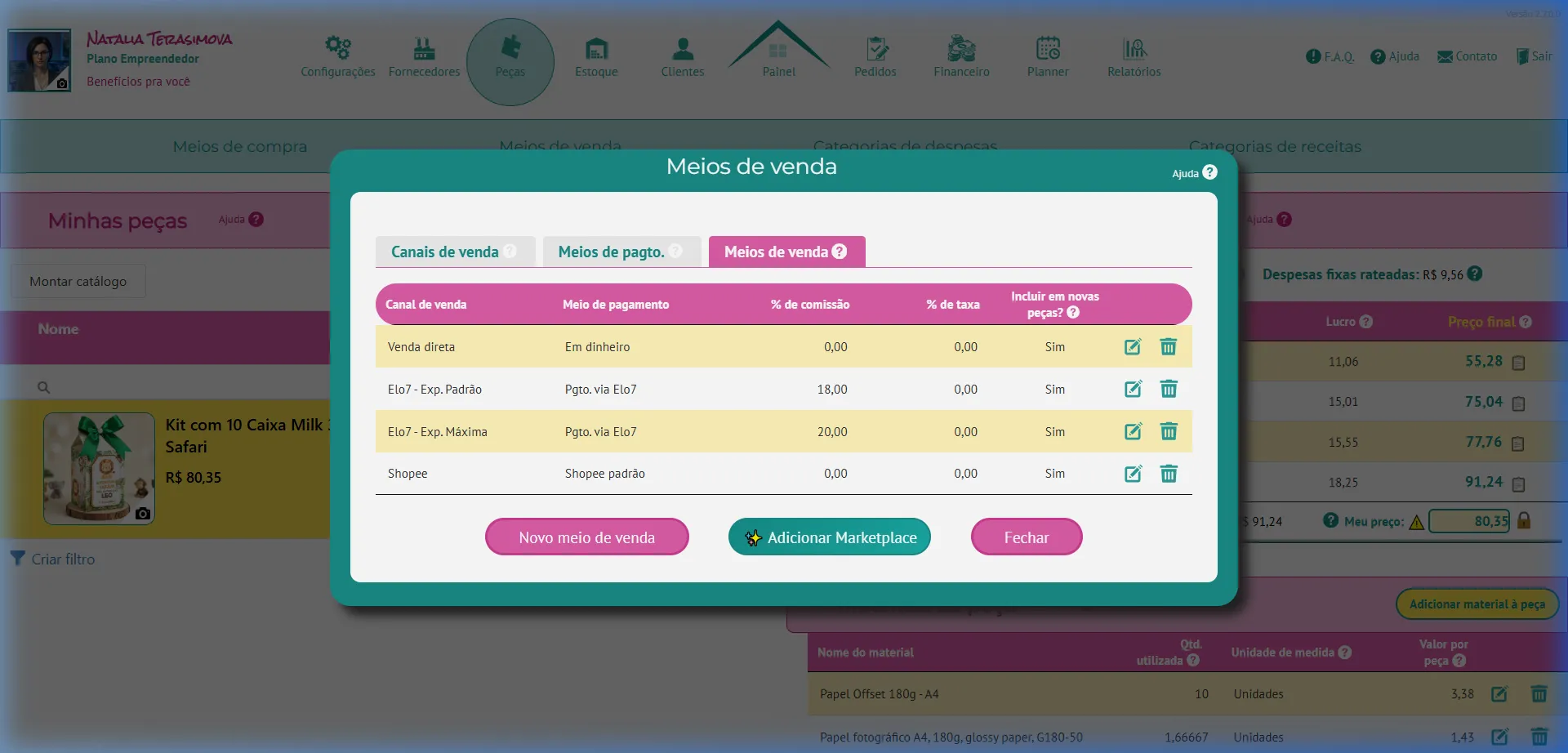
Task: Edit the Venda direta payment entry
Action: [1133, 346]
